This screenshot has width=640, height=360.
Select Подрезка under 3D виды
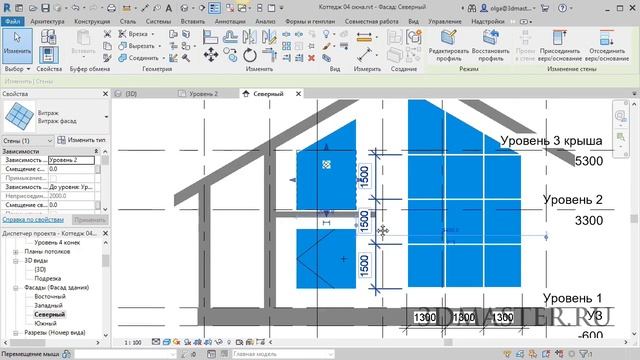tap(47, 279)
